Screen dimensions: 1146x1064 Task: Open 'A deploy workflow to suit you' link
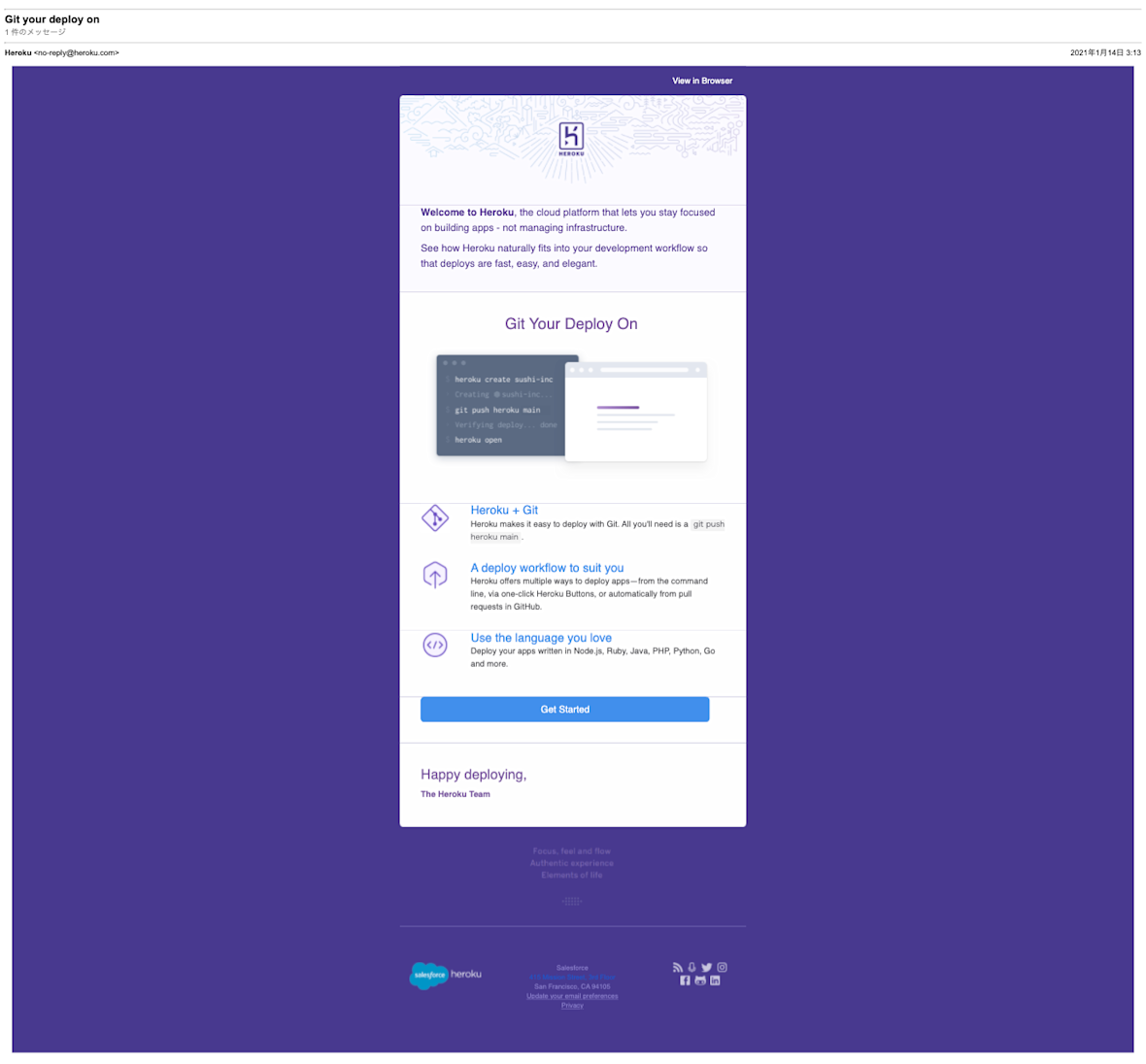tap(547, 568)
